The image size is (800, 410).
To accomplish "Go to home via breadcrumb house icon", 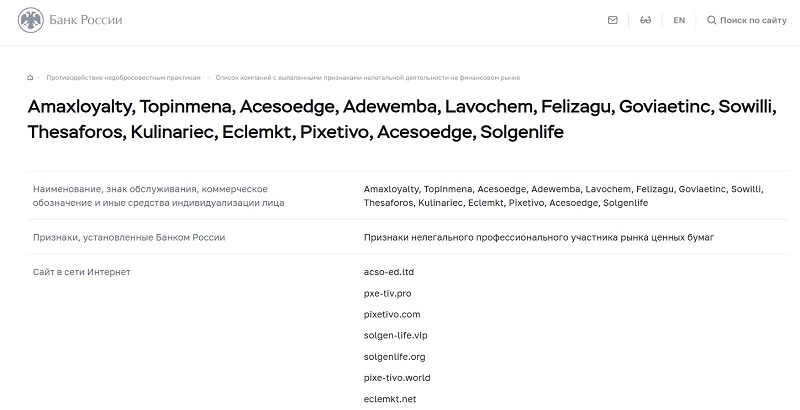I will tap(30, 77).
